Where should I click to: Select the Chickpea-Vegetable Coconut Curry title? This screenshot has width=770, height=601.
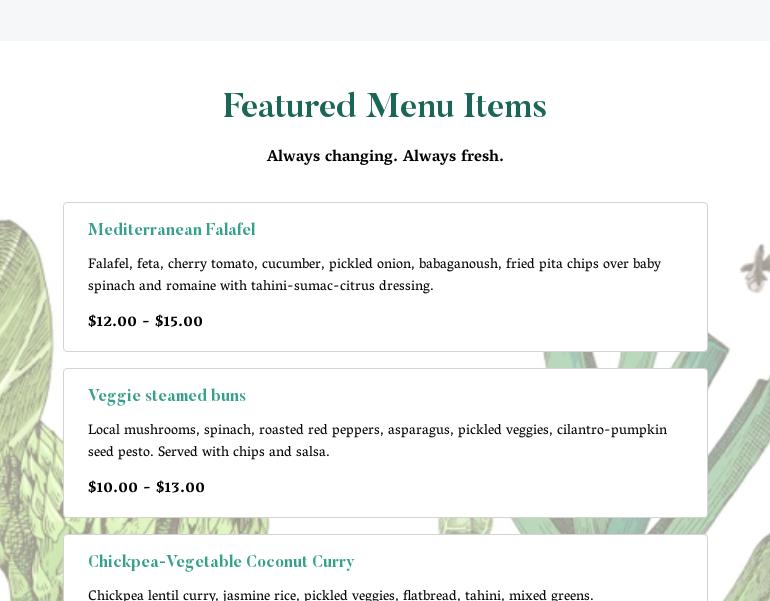pos(220,562)
